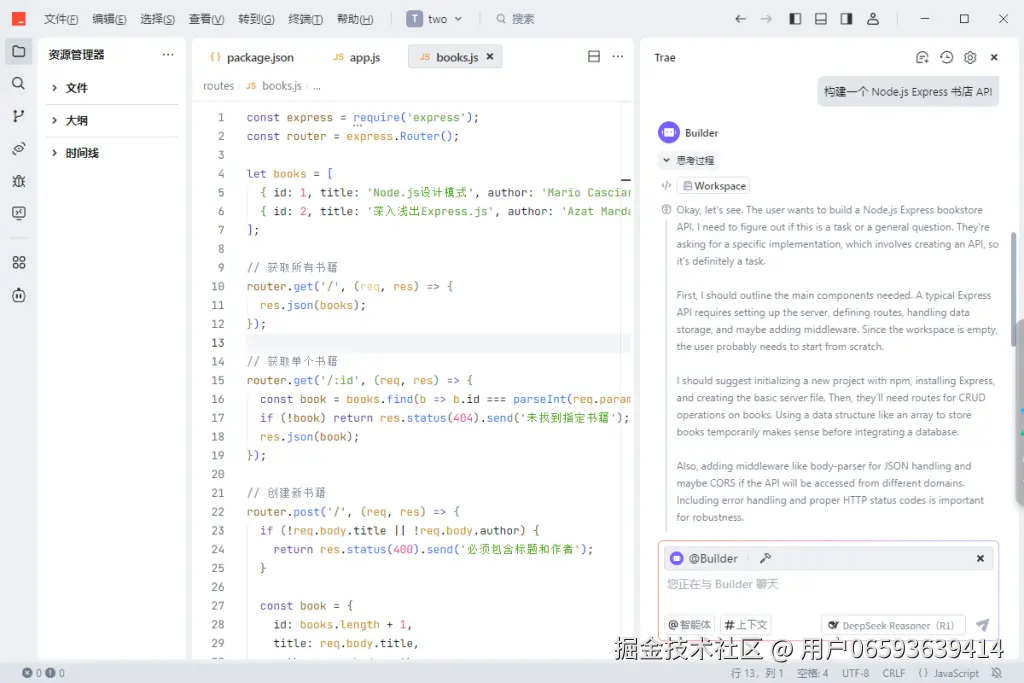Screen dimensions: 1024x683
Task: Choose the DeepSeek Reasoner model selector
Action: [x=893, y=626]
